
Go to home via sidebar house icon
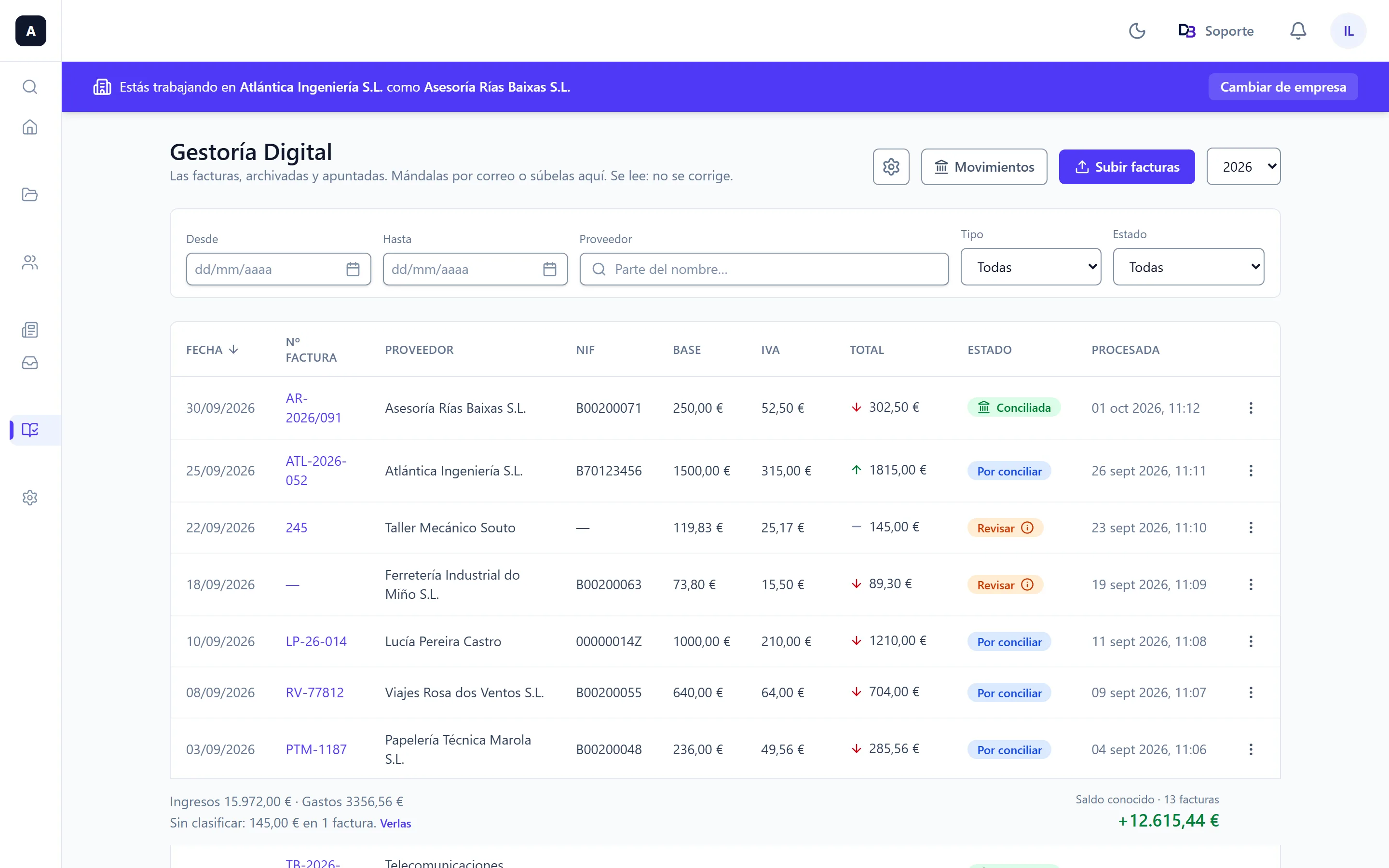[x=30, y=127]
